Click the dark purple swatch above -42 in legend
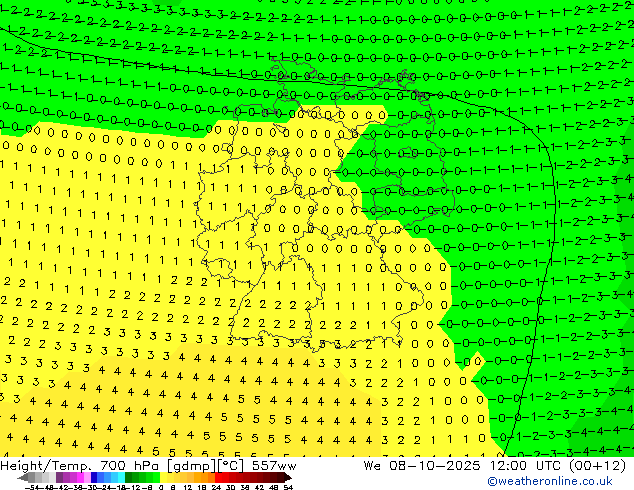 (59, 477)
